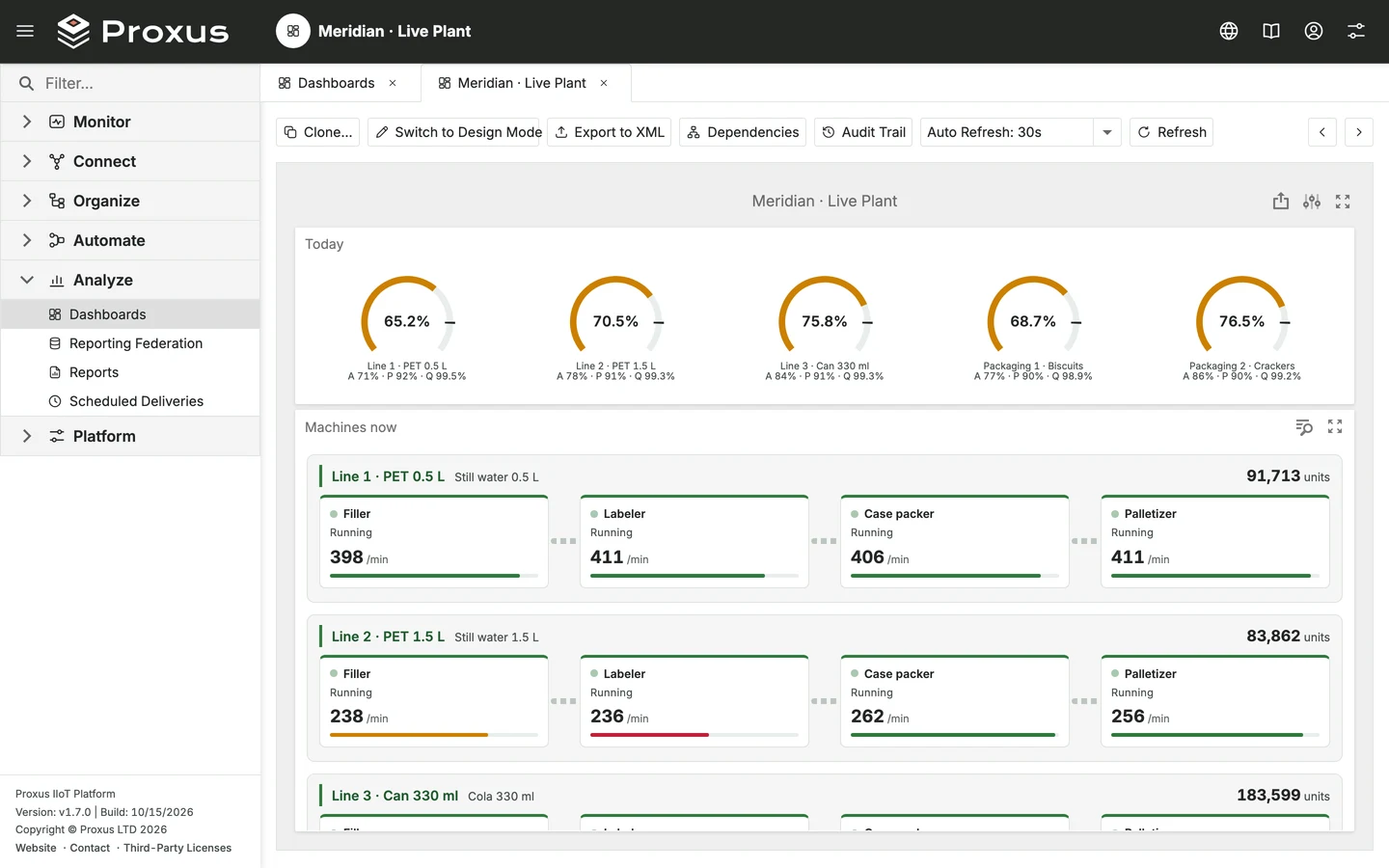Open Reports in the sidebar
This screenshot has width=1389, height=868.
[130, 372]
